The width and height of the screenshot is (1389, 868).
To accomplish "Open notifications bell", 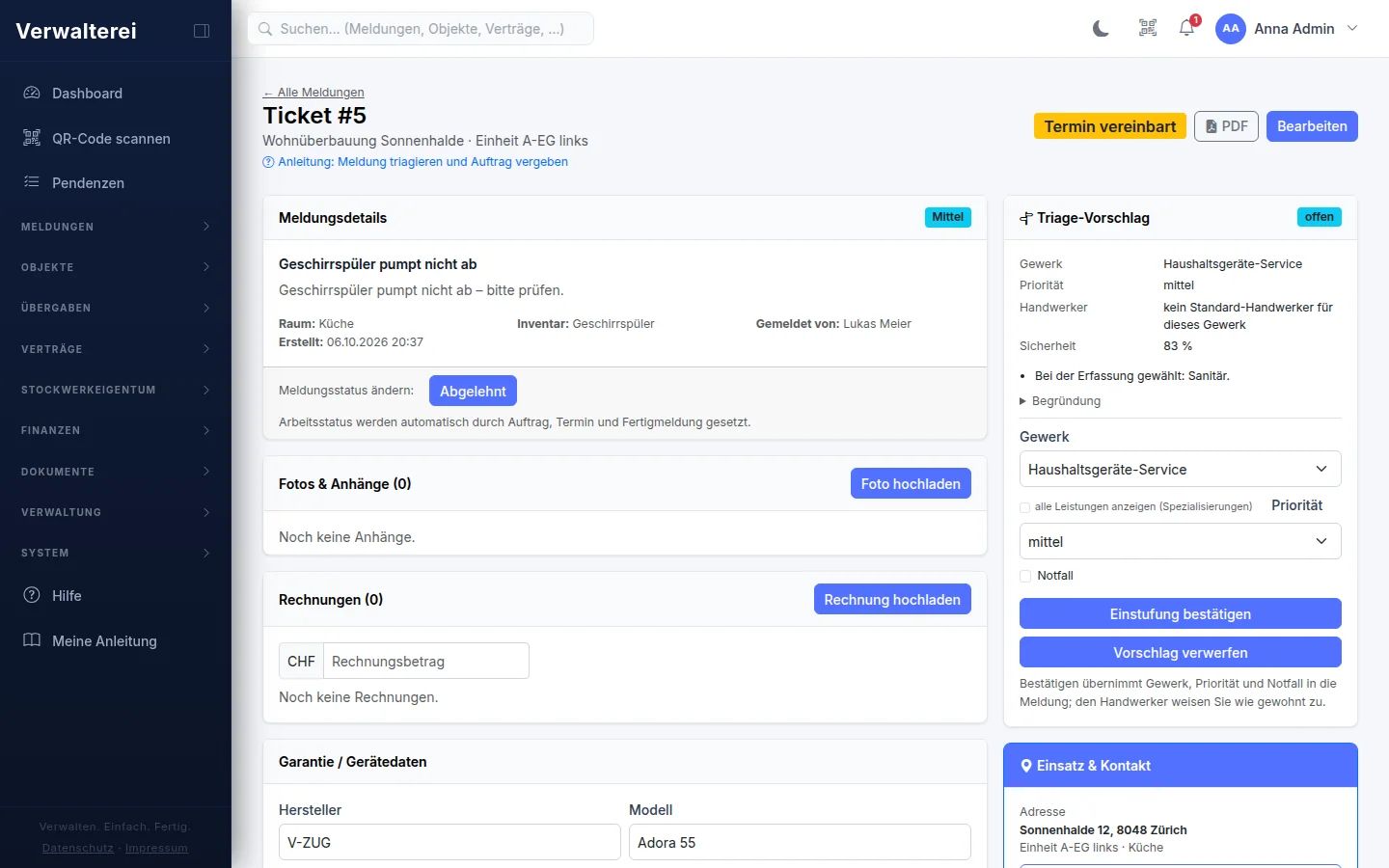I will tap(1187, 29).
